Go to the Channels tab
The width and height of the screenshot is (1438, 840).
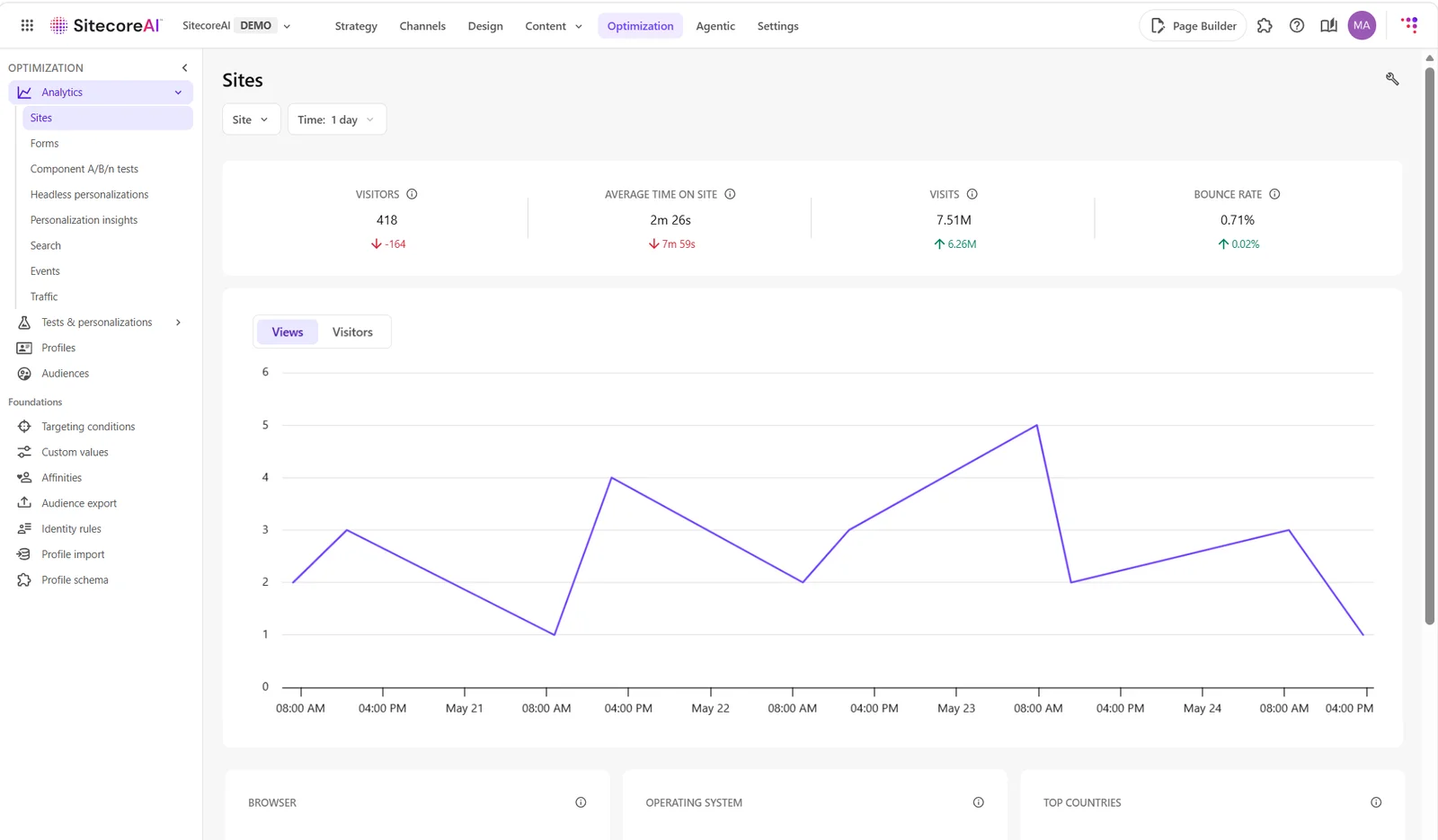[x=422, y=26]
